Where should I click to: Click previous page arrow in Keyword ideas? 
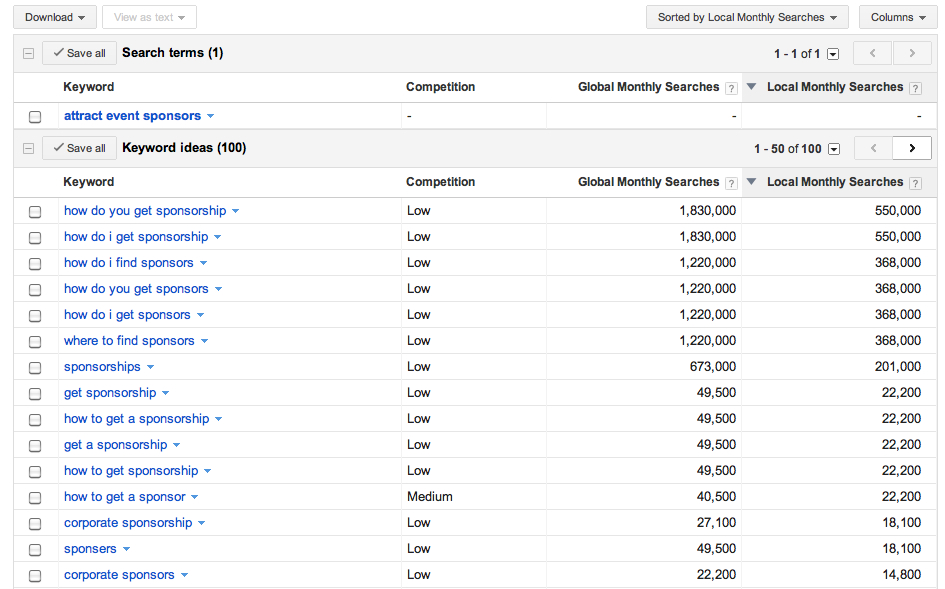[873, 148]
